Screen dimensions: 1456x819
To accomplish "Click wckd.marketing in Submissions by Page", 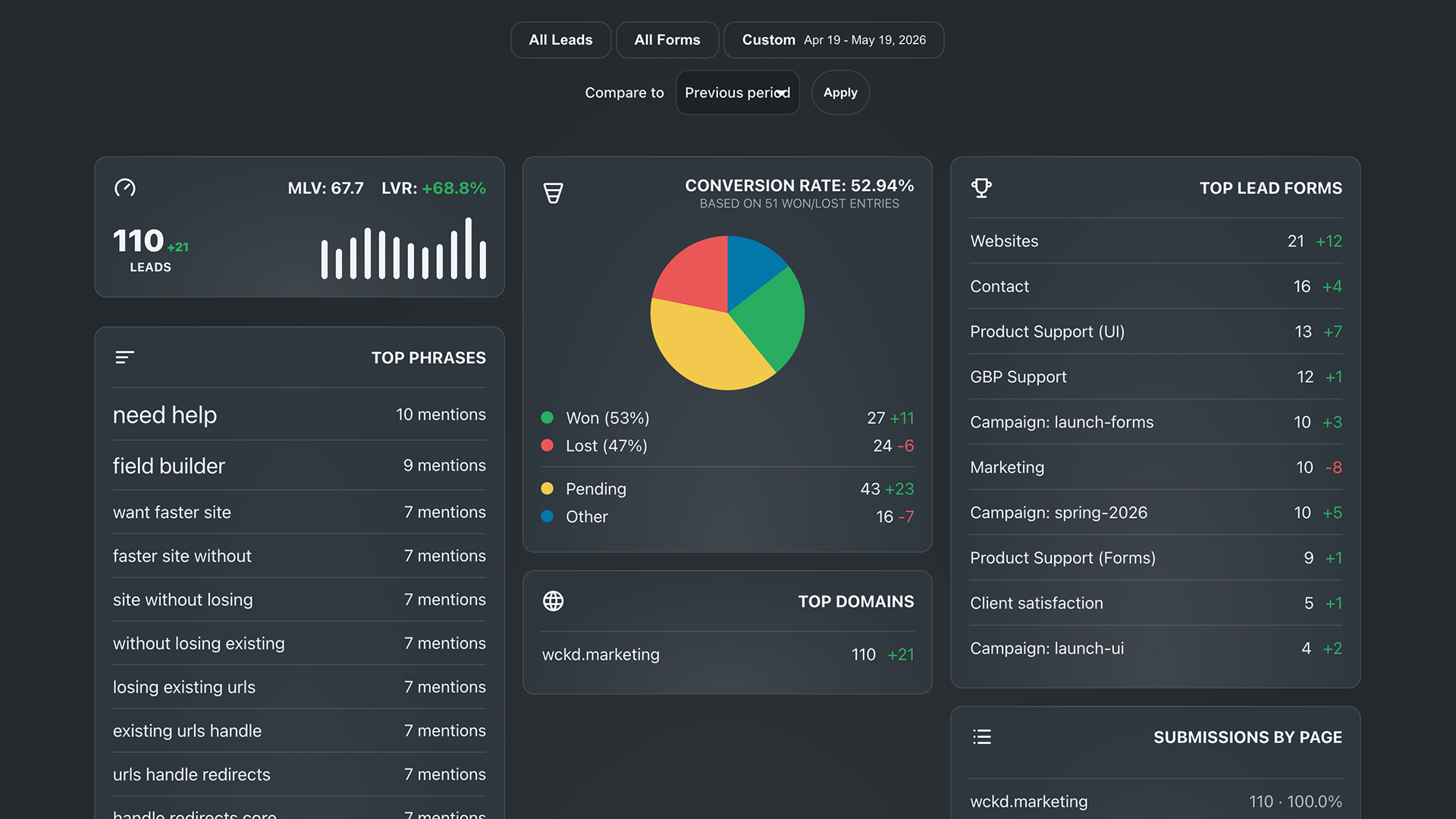I will tap(1028, 802).
